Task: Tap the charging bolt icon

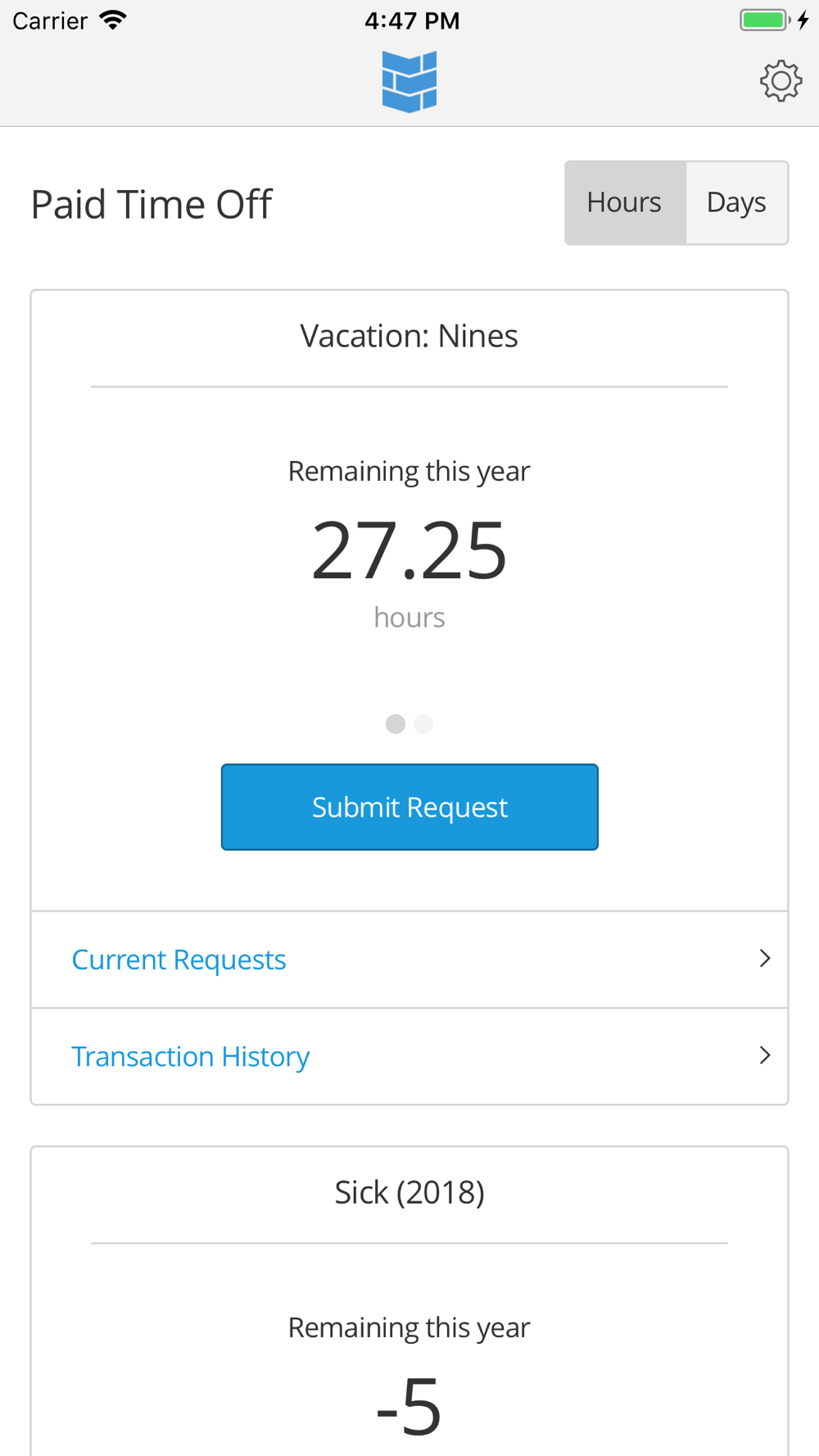Action: tap(803, 20)
